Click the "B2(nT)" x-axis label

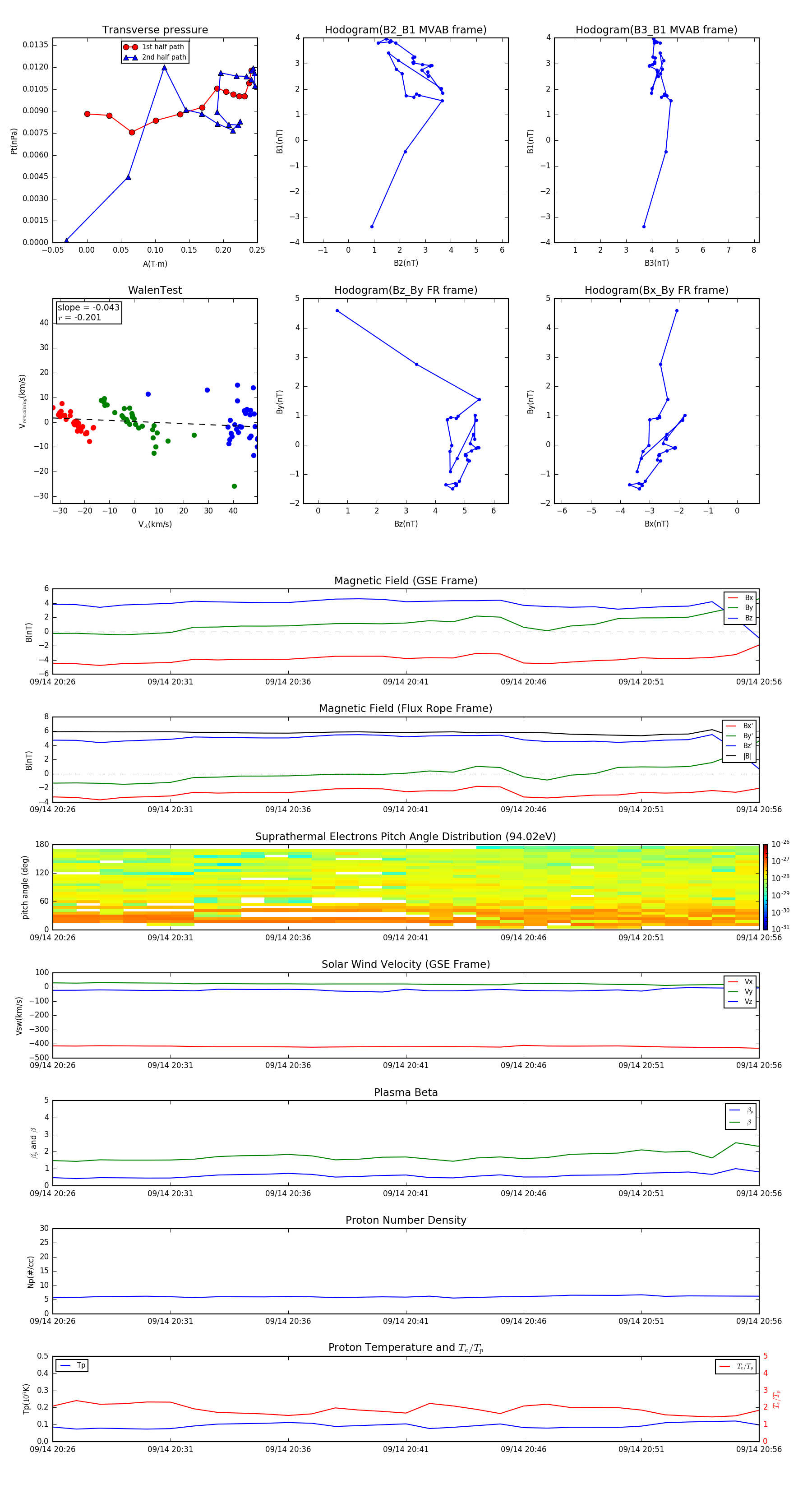click(406, 263)
